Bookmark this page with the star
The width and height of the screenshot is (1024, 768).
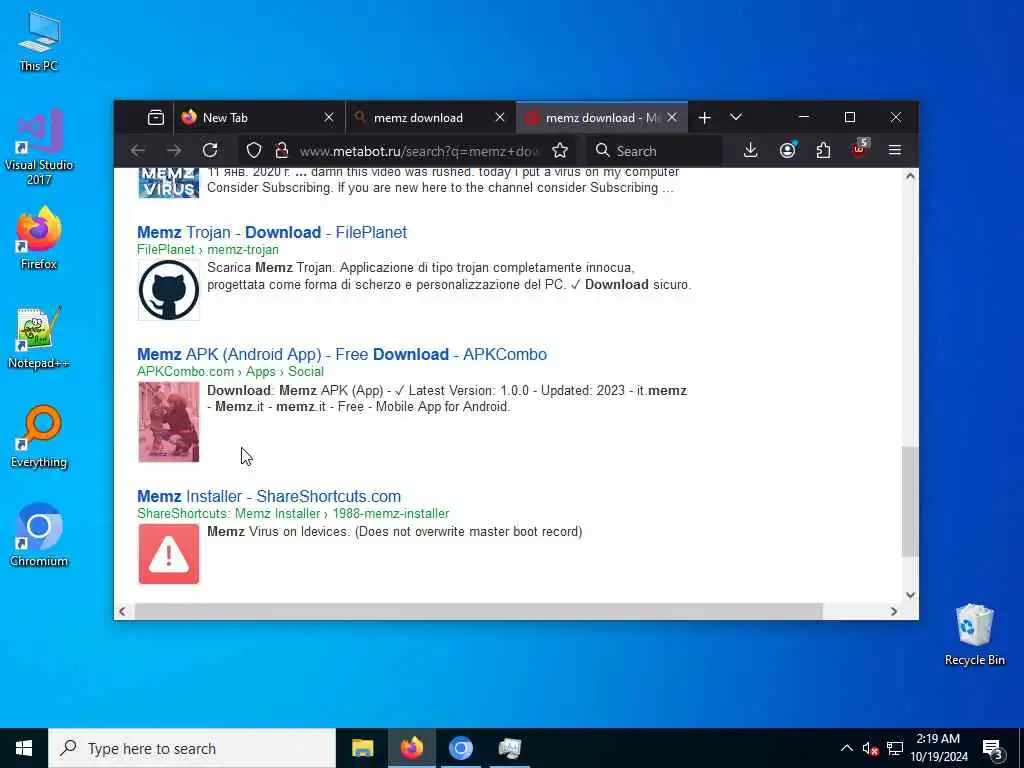point(560,151)
